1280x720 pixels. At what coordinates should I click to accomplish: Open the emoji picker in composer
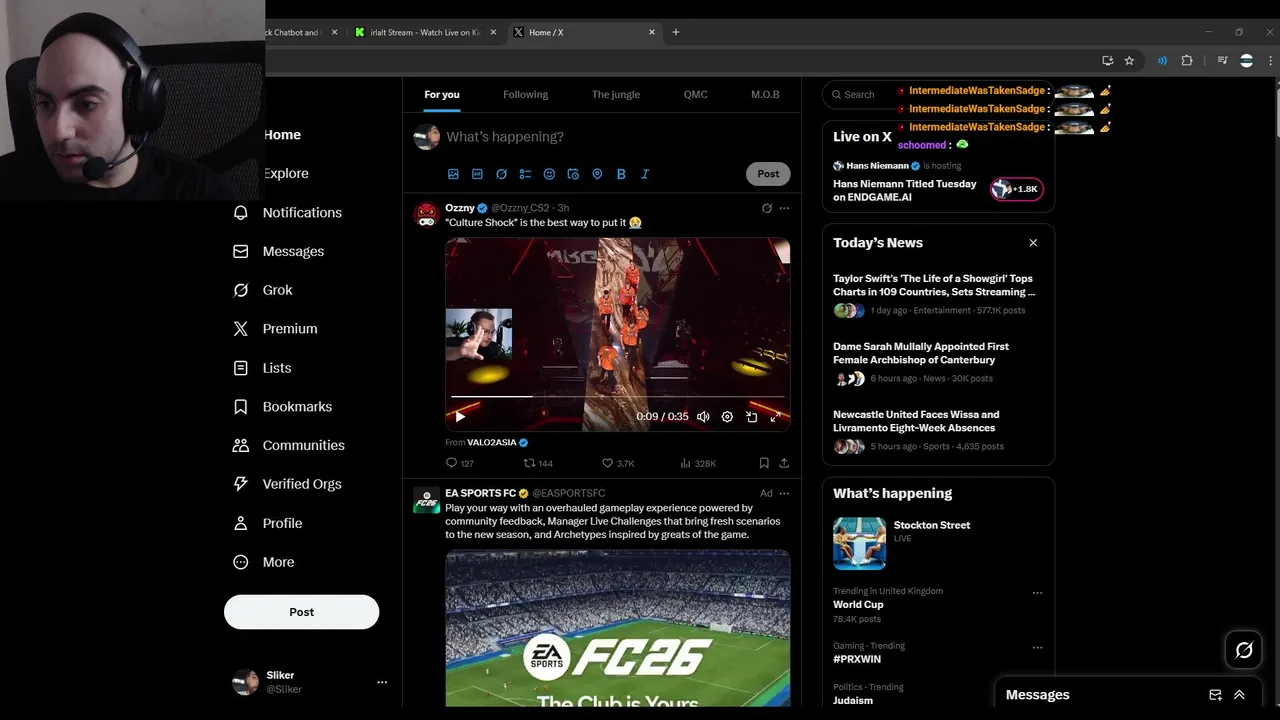[x=549, y=174]
